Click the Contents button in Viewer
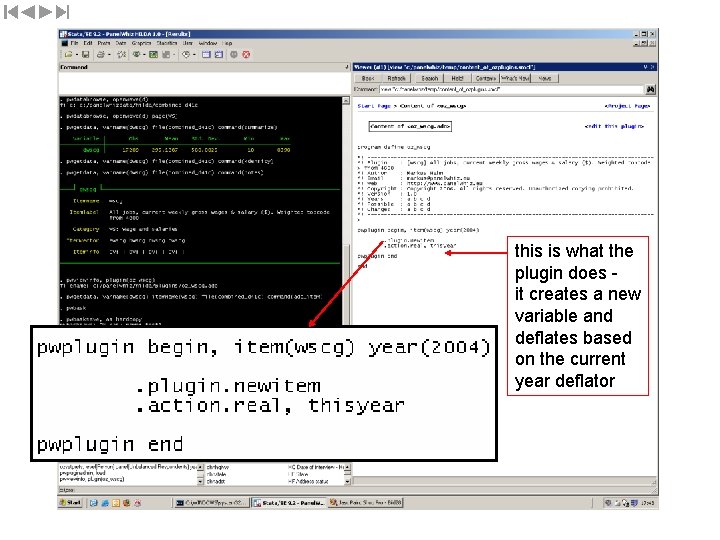 click(x=485, y=79)
